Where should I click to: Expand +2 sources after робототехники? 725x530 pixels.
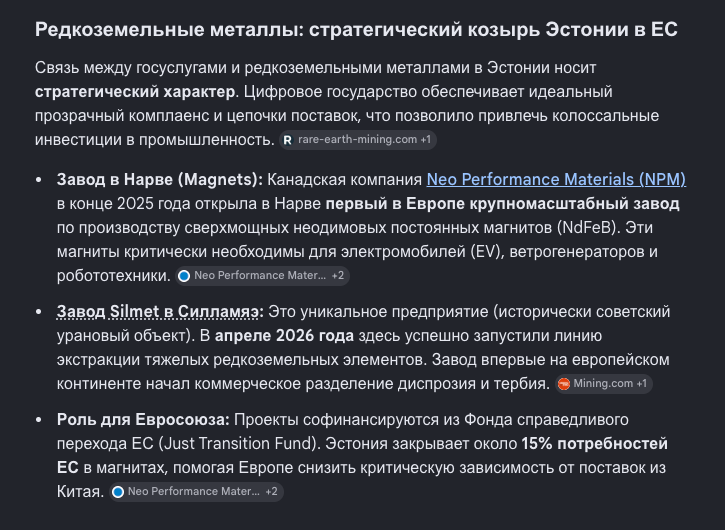pos(338,276)
